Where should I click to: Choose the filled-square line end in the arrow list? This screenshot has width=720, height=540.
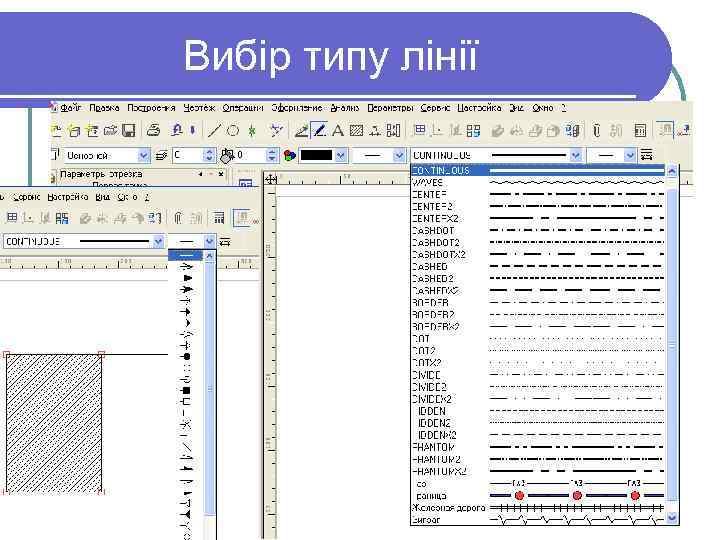click(x=186, y=390)
